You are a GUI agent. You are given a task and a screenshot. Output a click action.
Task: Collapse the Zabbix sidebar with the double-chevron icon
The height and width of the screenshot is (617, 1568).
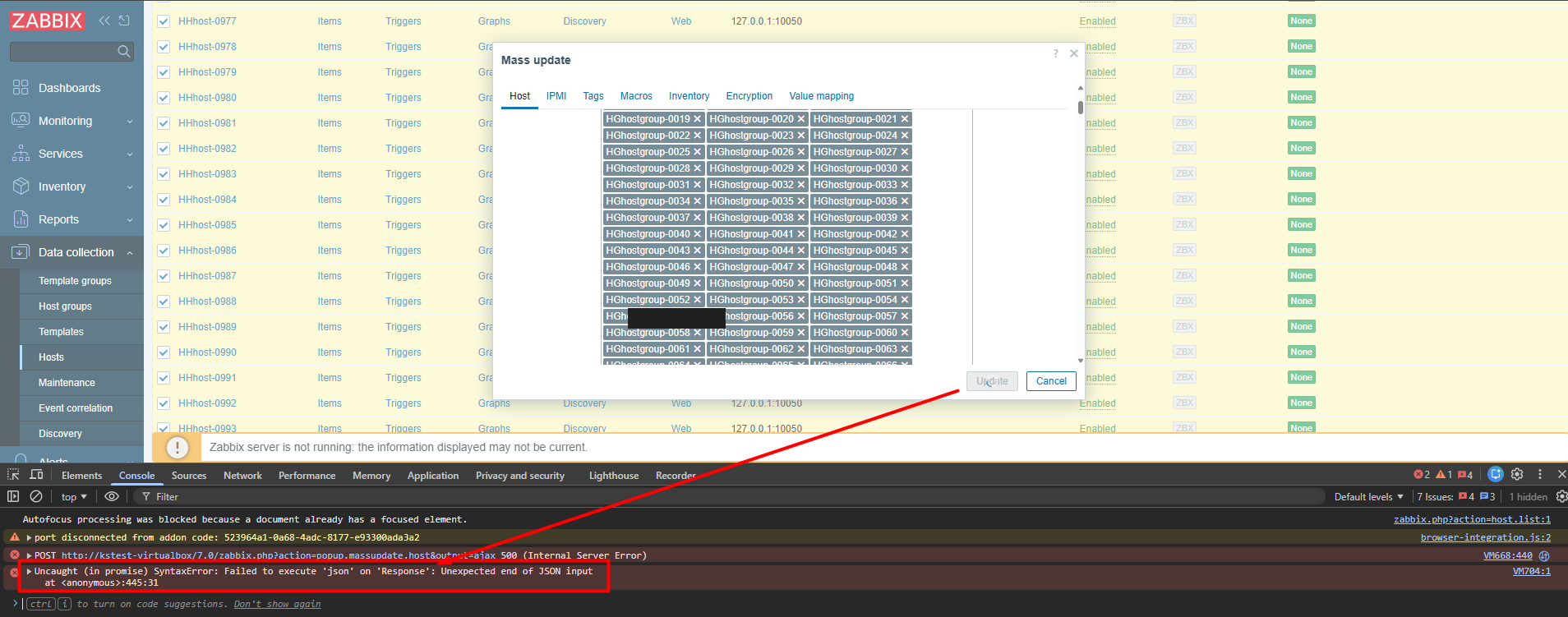(x=104, y=21)
